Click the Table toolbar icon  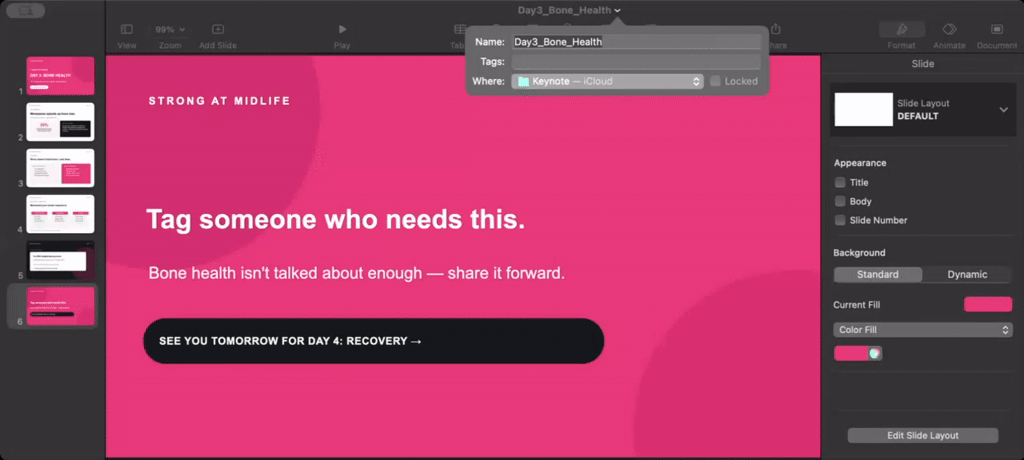(458, 29)
